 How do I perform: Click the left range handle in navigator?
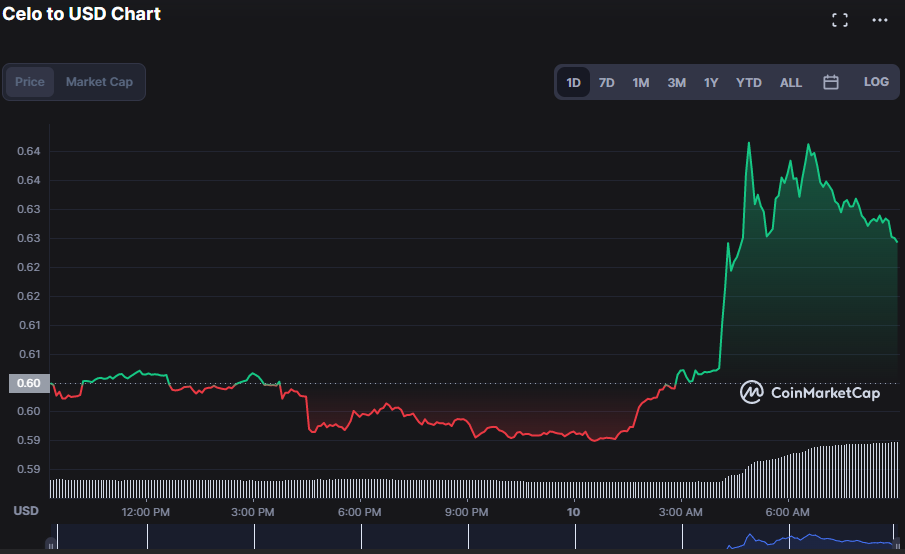point(51,545)
